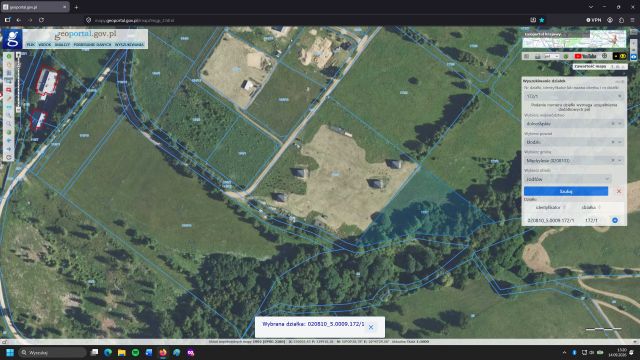Screen dimensions: 640x360
Task: Open the gmina dropdown 'Międzylesie'
Action: click(620, 160)
